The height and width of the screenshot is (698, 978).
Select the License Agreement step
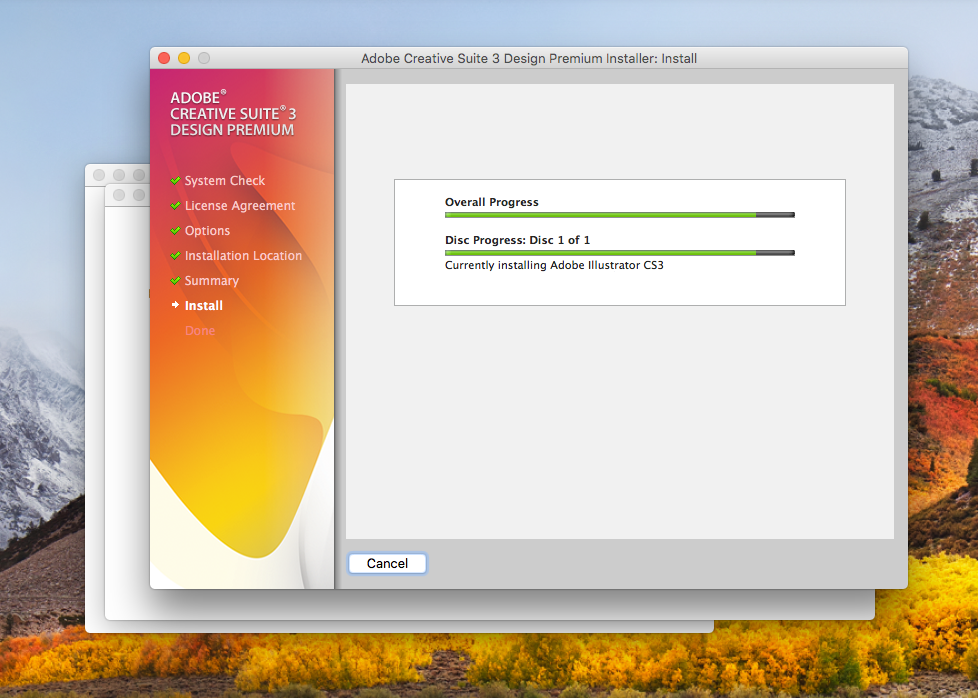(x=240, y=205)
